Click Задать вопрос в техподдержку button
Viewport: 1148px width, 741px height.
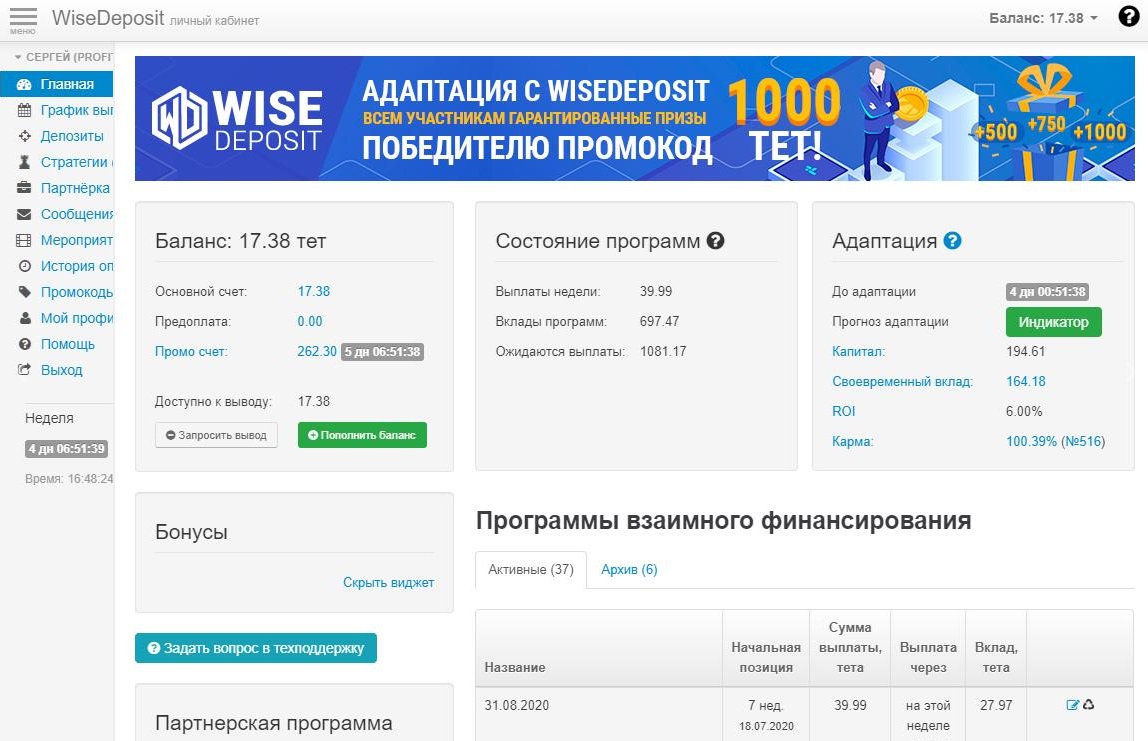(x=255, y=648)
